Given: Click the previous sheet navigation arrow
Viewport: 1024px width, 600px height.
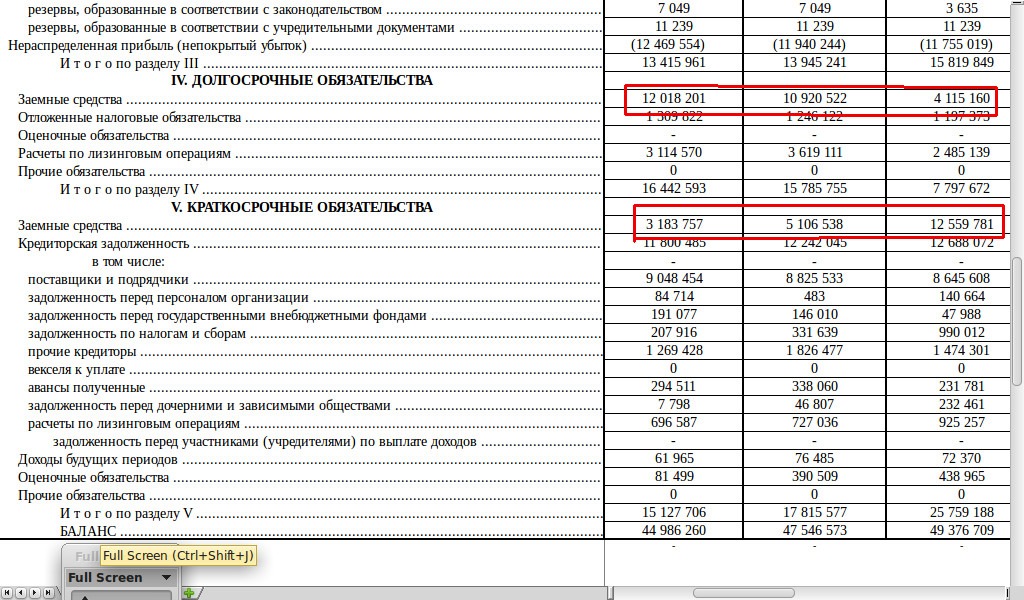Looking at the screenshot, I should (20, 592).
